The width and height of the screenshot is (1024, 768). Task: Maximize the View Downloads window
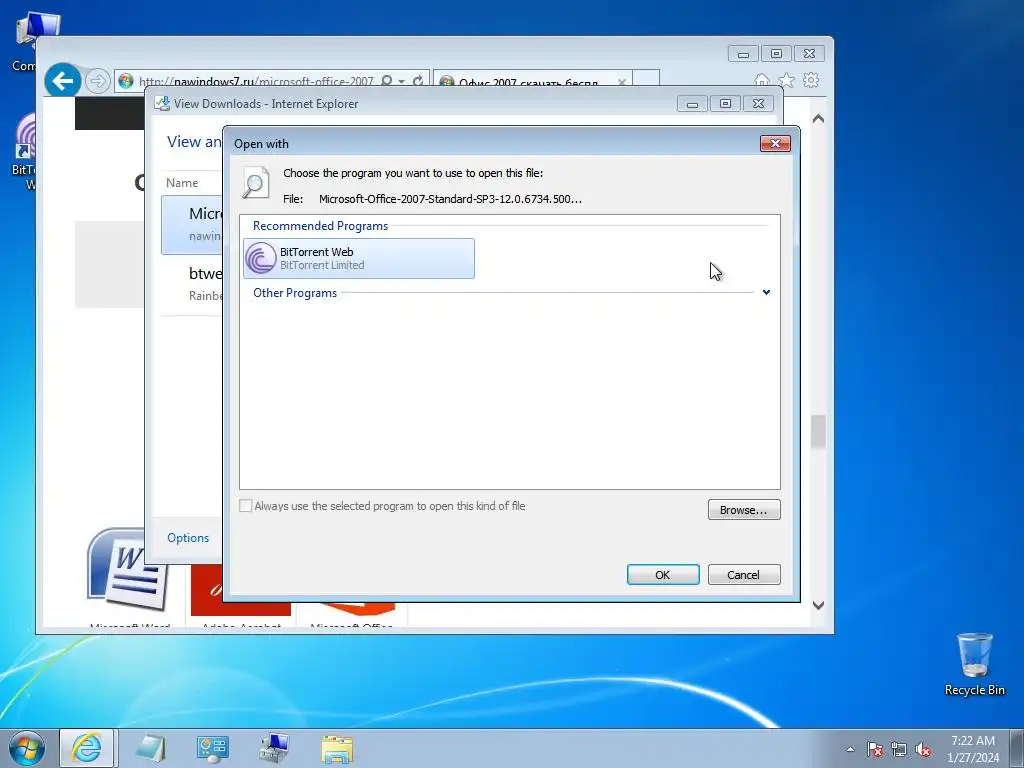point(725,104)
